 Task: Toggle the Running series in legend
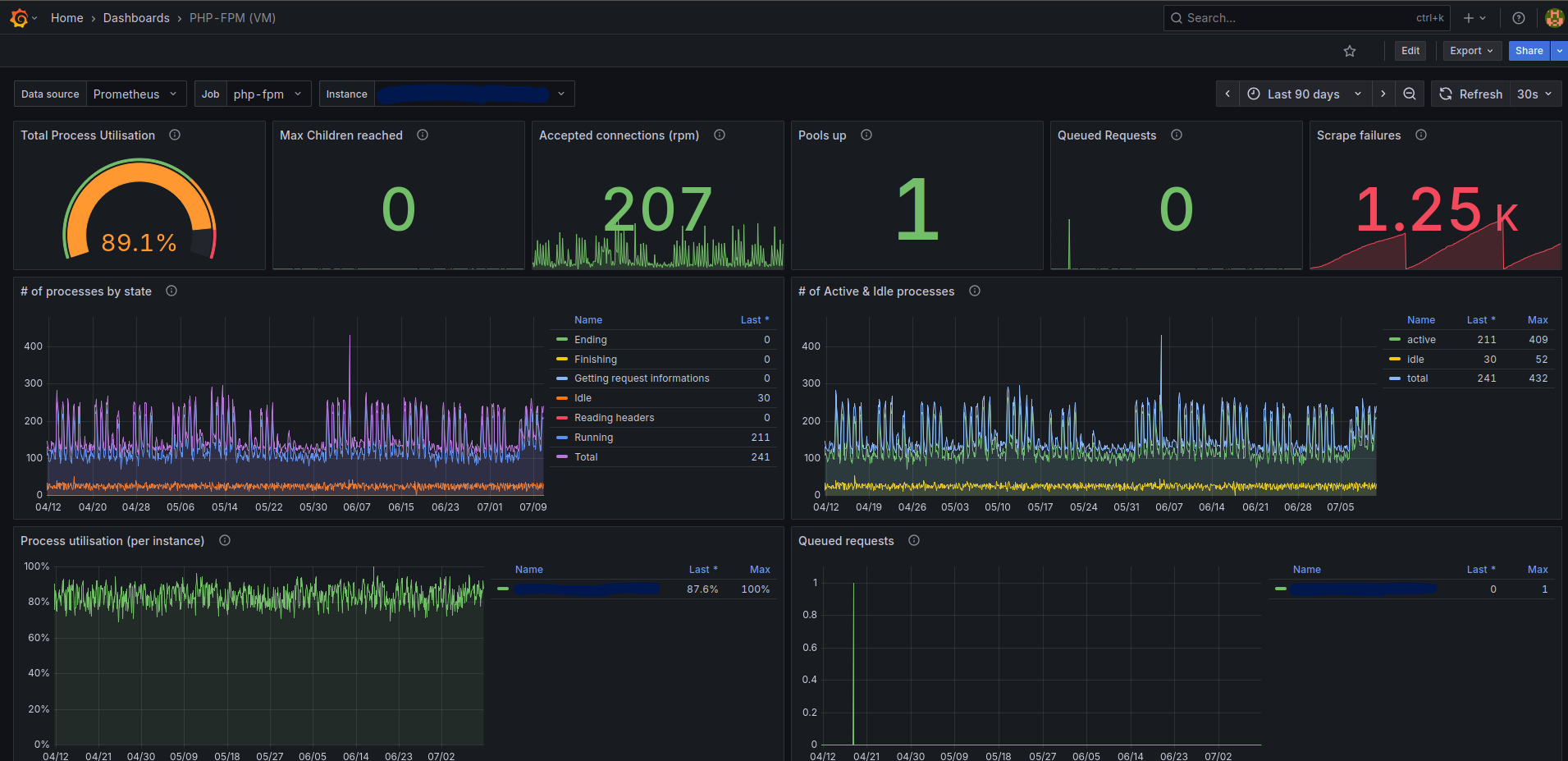[x=593, y=438]
